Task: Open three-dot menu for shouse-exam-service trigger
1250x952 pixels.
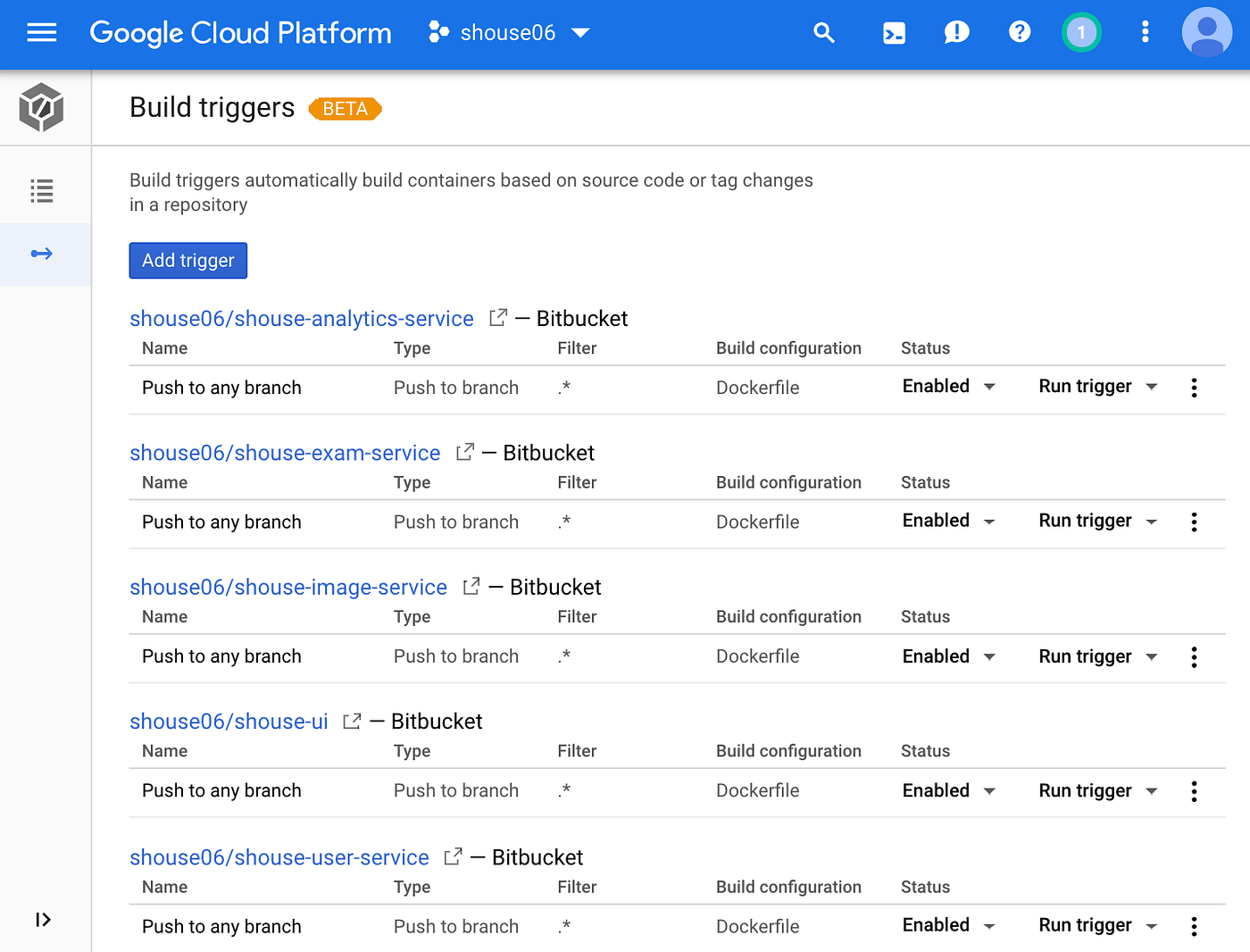Action: (x=1194, y=522)
